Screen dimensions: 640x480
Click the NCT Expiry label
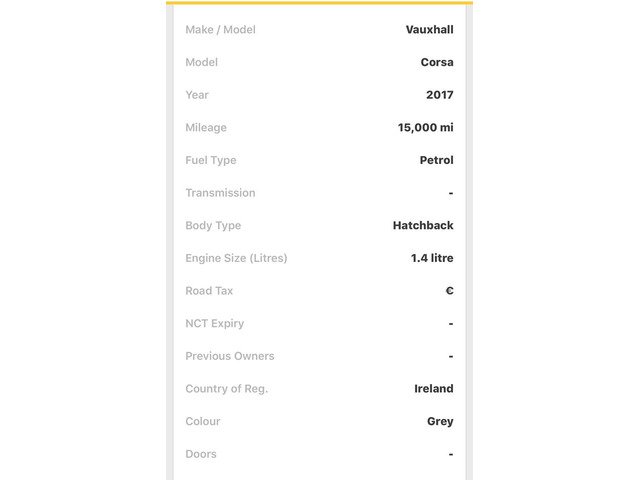coord(215,324)
